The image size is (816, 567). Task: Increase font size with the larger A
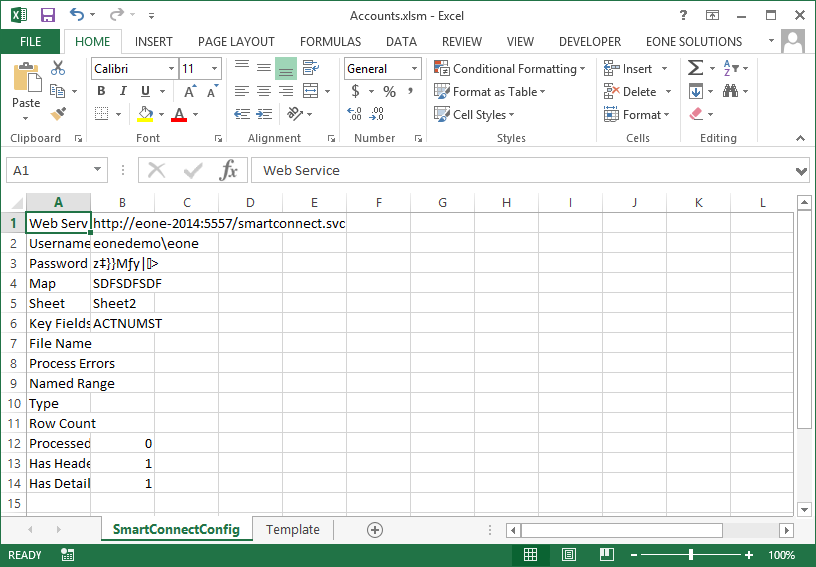click(190, 92)
